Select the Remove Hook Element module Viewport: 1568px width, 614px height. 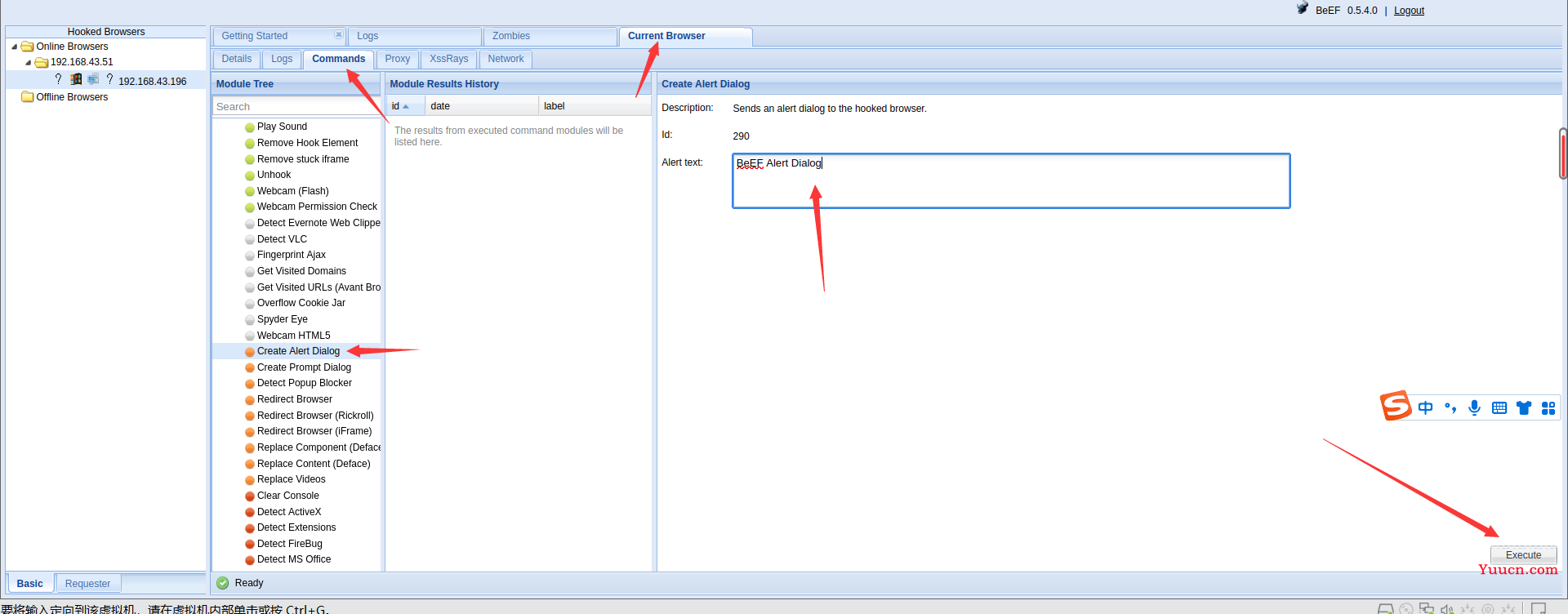point(307,143)
